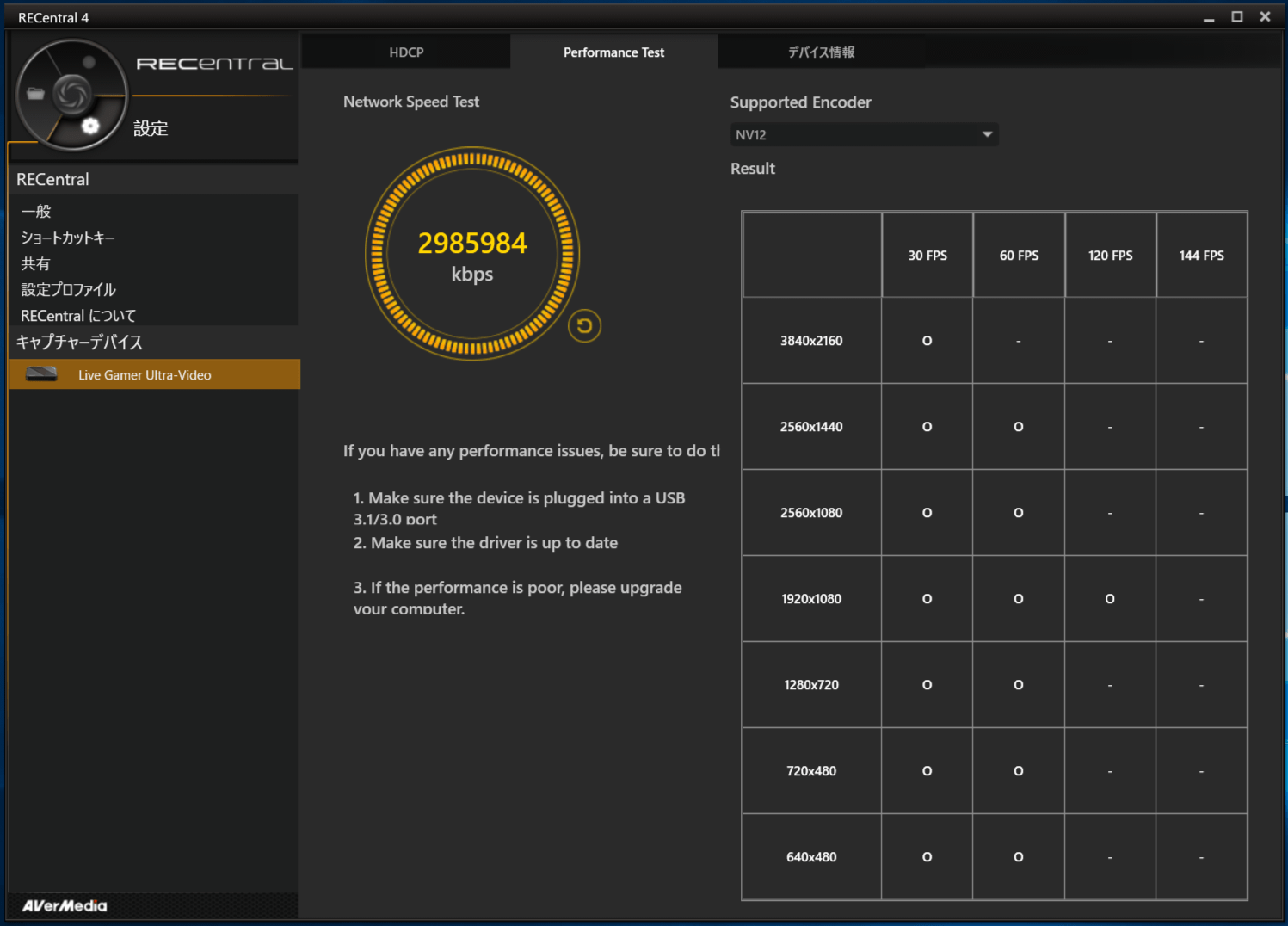Click the Network Speed Test heading

pyautogui.click(x=411, y=102)
